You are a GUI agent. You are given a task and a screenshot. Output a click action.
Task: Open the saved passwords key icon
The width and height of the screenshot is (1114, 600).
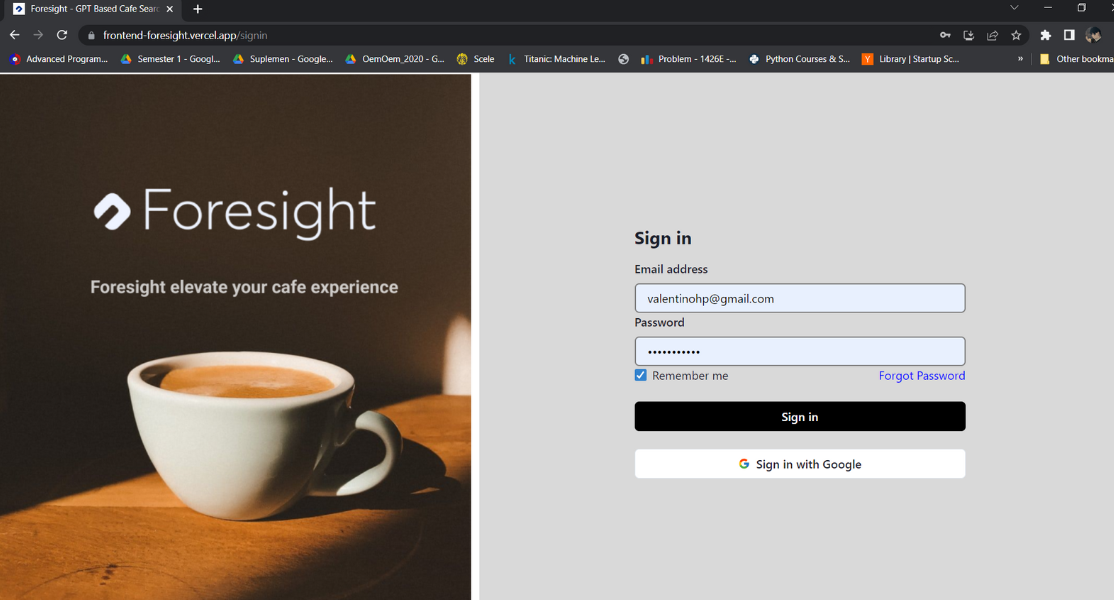tap(945, 35)
